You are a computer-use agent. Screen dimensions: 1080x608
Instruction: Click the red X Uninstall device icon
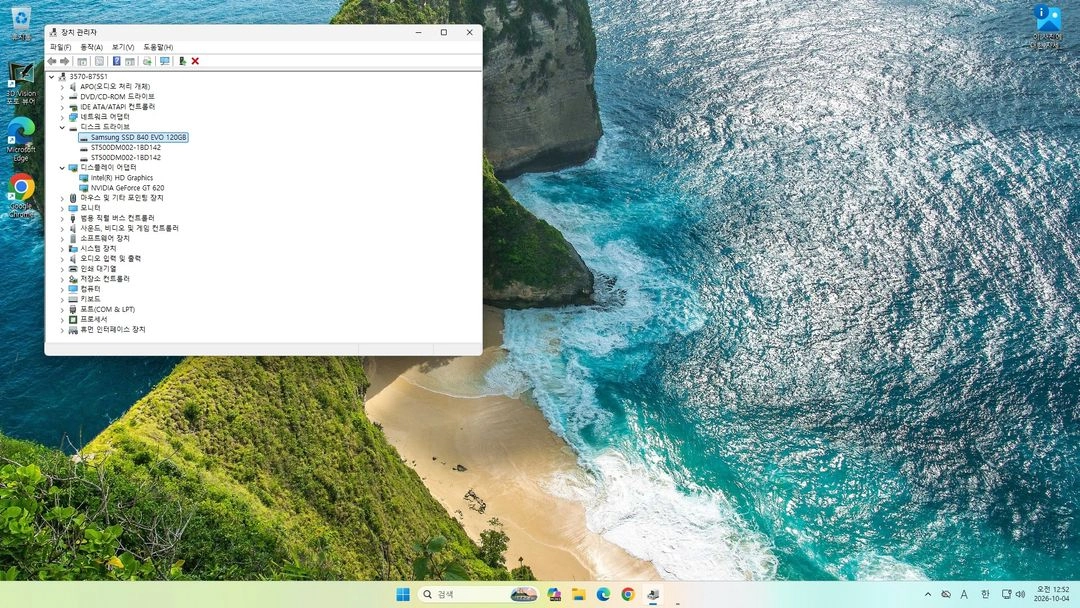[195, 61]
